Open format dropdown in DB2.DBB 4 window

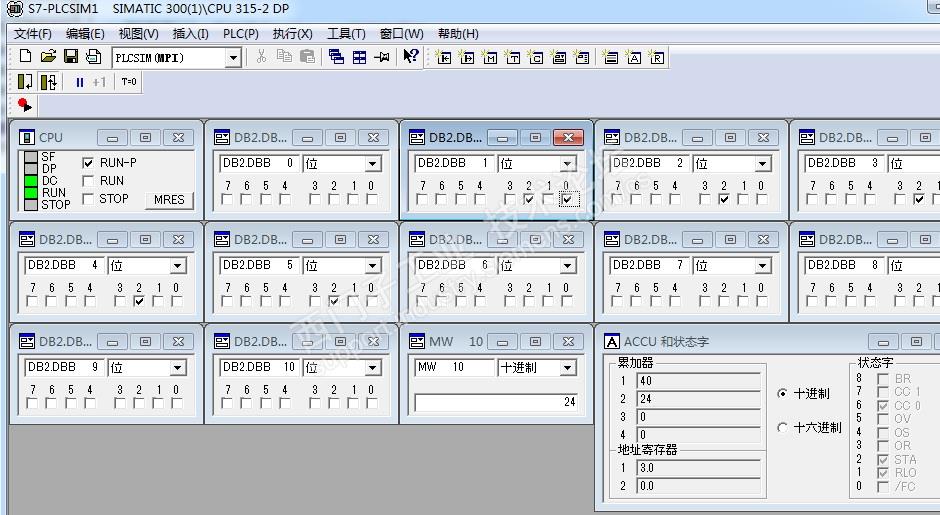pyautogui.click(x=177, y=266)
